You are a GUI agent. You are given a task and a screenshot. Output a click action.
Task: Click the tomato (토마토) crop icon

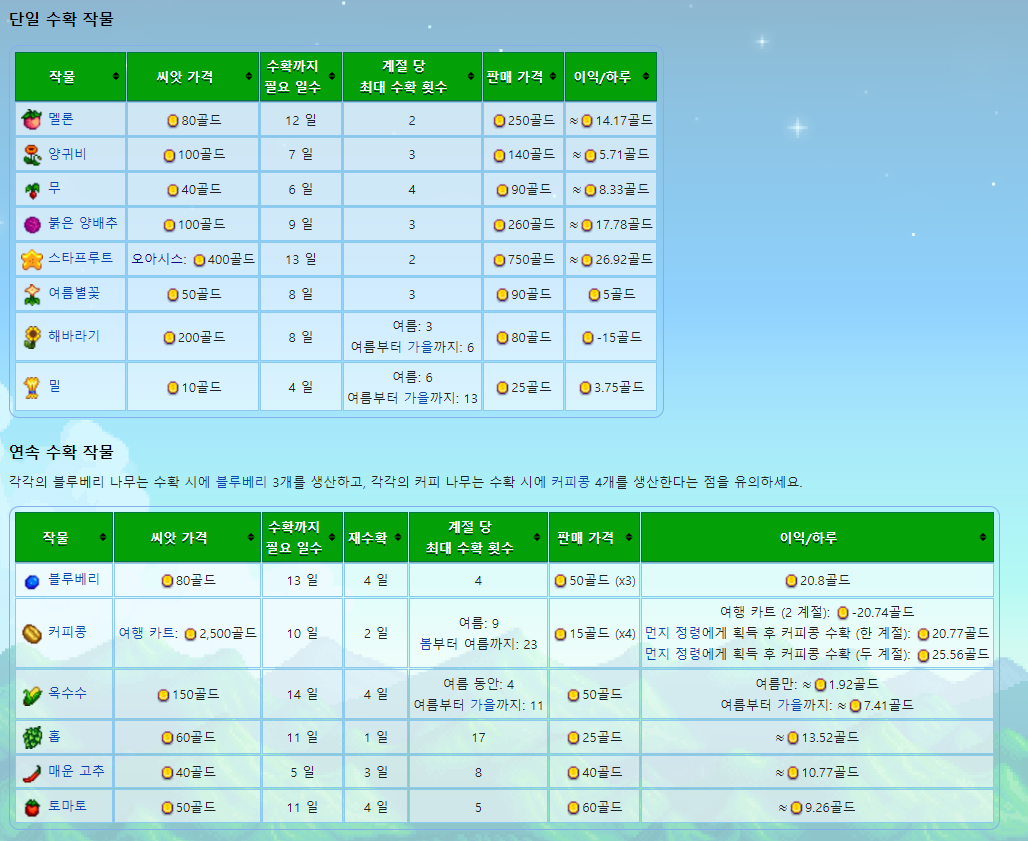pyautogui.click(x=31, y=808)
